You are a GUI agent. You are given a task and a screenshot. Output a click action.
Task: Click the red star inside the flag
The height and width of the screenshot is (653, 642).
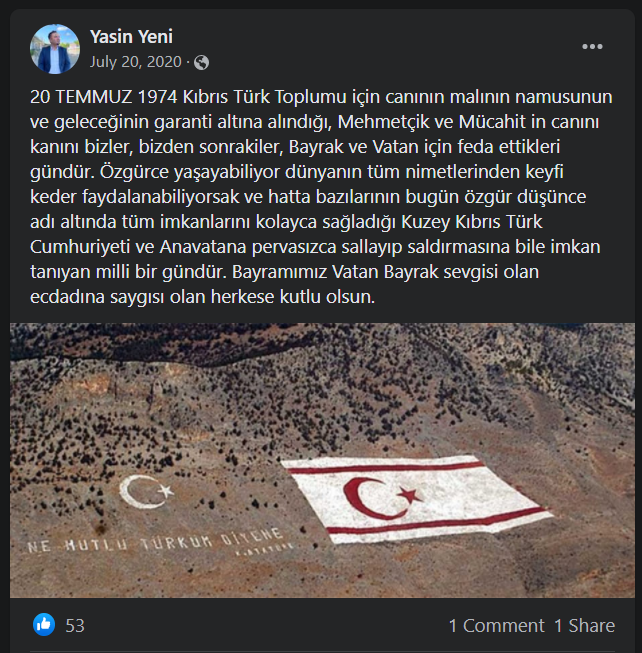click(410, 495)
